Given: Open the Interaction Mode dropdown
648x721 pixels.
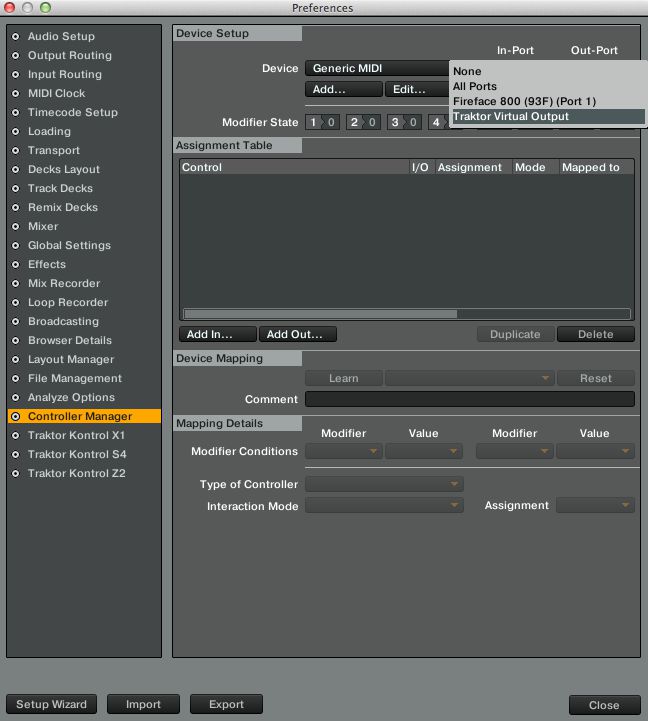Looking at the screenshot, I should pos(384,506).
